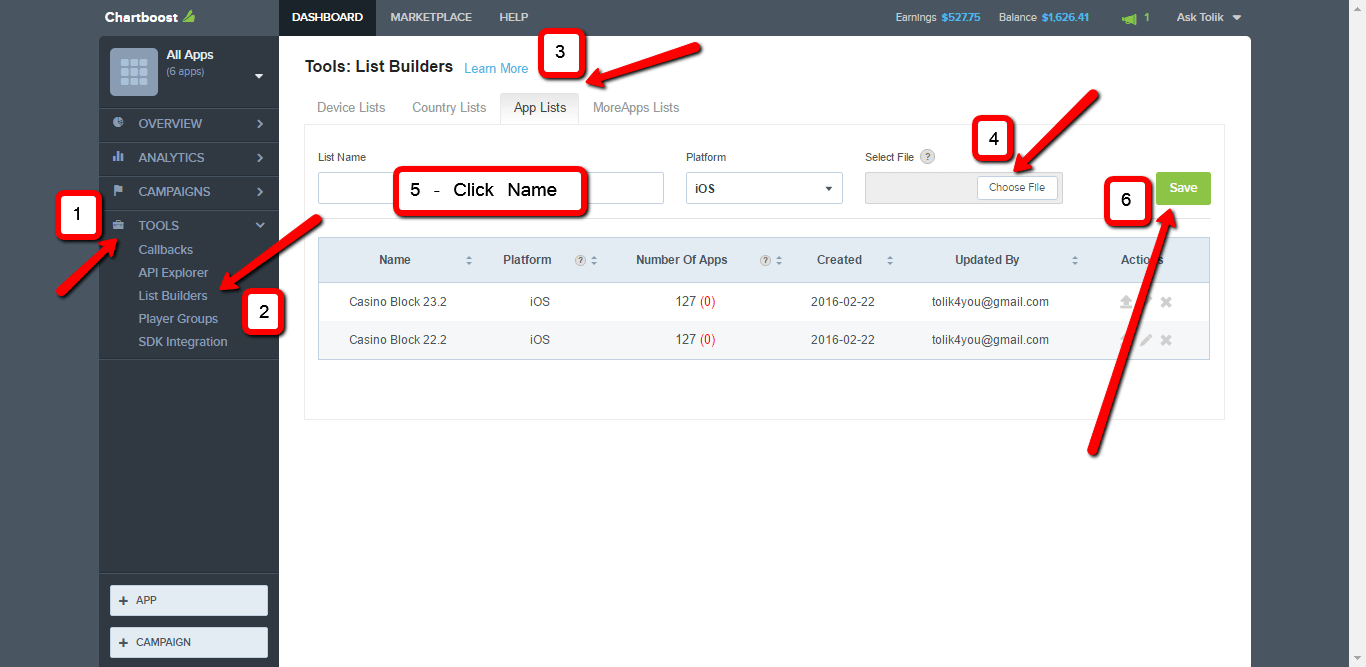Image resolution: width=1366 pixels, height=667 pixels.
Task: Click the Casino Block 22.2 name cell
Action: point(398,340)
